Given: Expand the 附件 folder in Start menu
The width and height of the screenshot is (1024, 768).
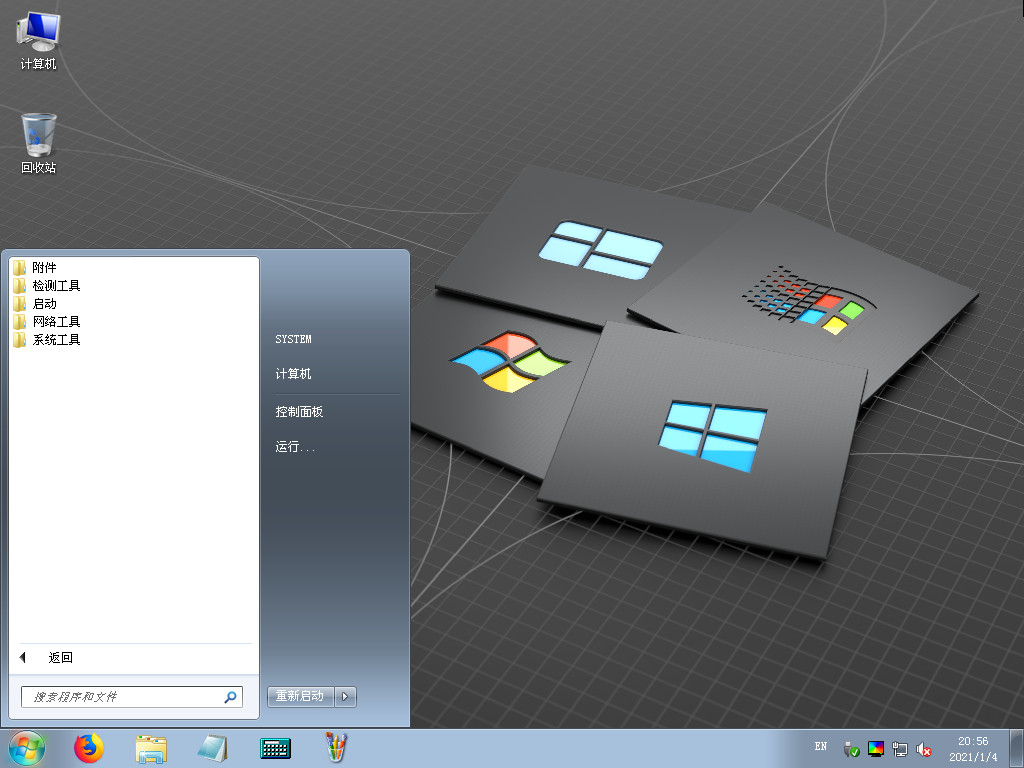Looking at the screenshot, I should click(x=45, y=268).
